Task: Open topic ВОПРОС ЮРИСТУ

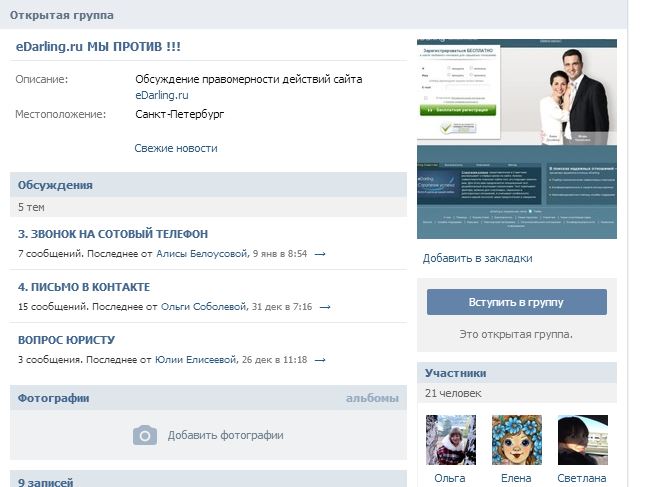Action: pyautogui.click(x=66, y=340)
